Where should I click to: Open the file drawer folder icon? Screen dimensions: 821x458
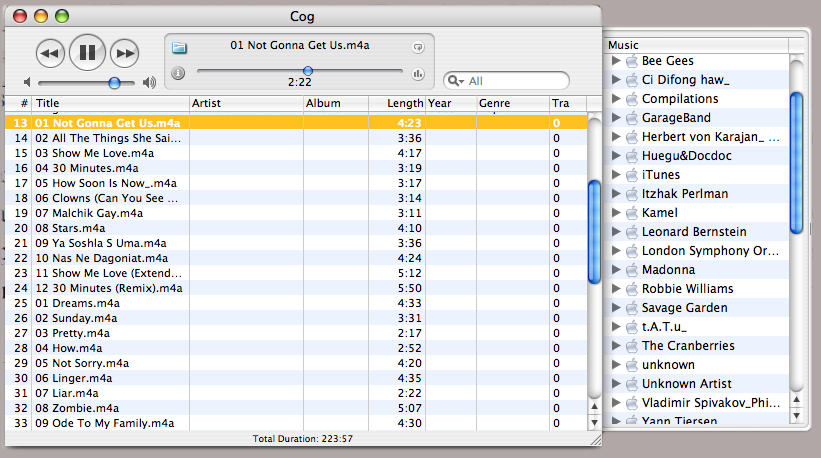[179, 48]
